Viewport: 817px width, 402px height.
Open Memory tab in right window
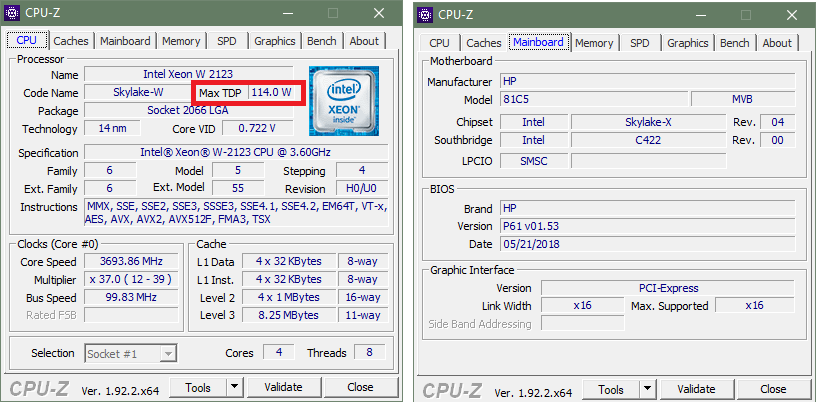tap(594, 43)
